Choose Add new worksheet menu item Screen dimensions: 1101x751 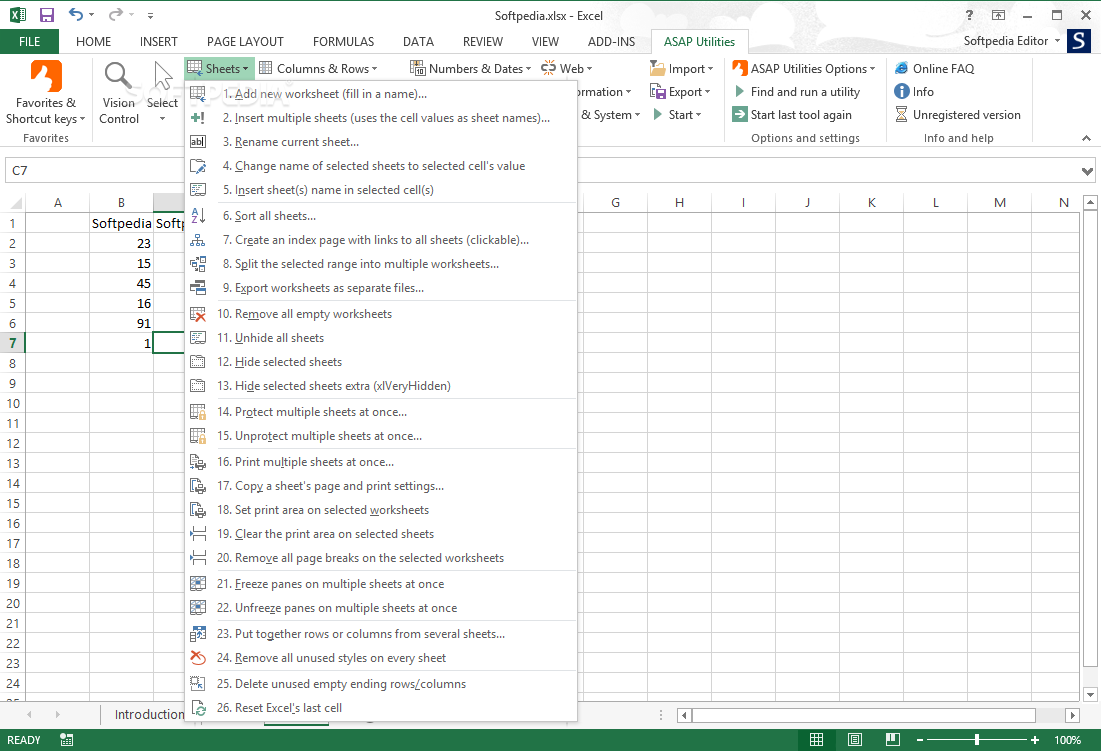coord(381,94)
